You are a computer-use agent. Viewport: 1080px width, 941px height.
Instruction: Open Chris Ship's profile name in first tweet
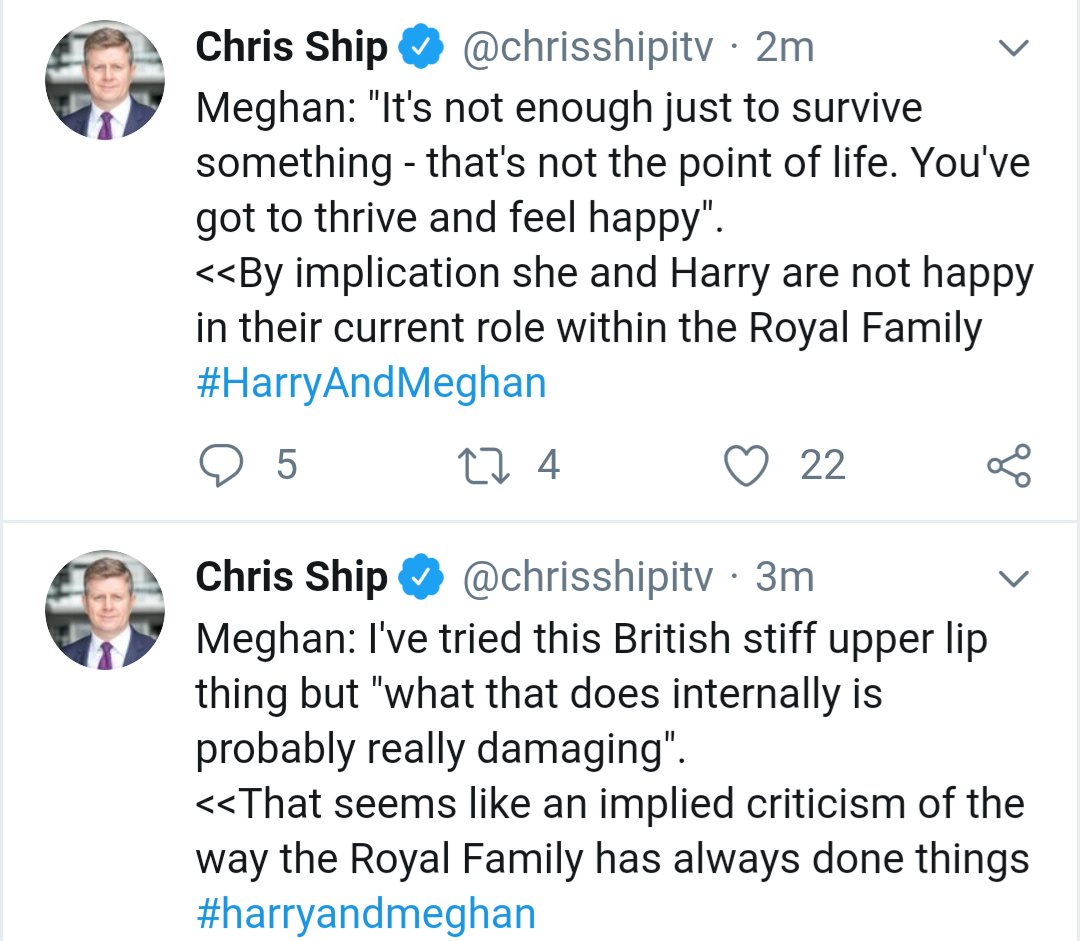[291, 48]
